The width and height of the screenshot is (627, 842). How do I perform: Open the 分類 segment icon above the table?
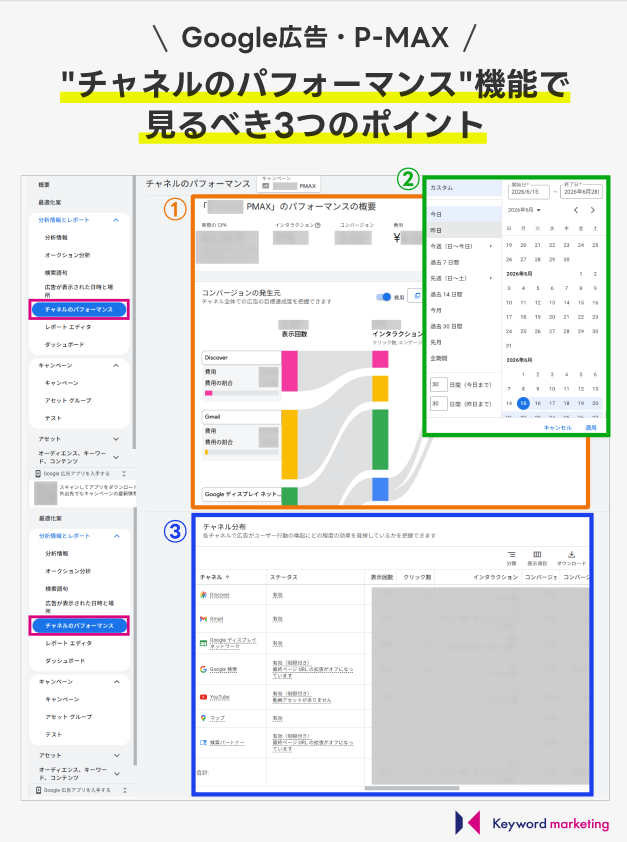pyautogui.click(x=512, y=555)
